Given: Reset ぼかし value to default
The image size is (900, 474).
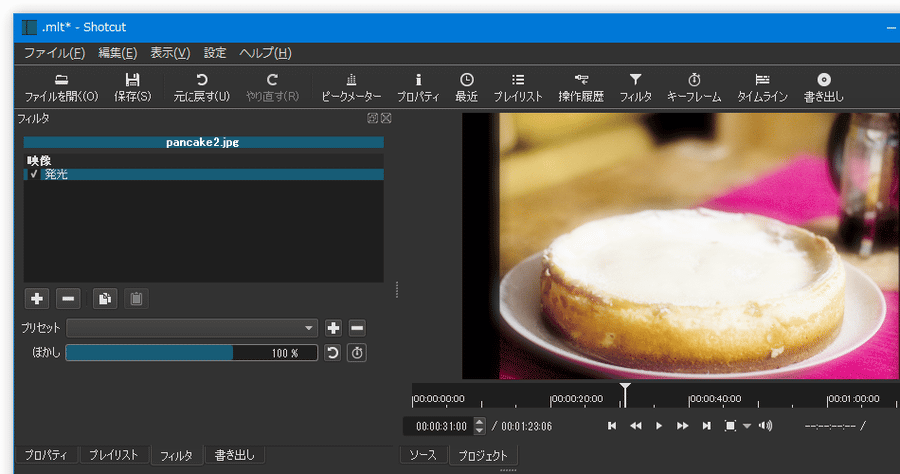Looking at the screenshot, I should pyautogui.click(x=332, y=352).
